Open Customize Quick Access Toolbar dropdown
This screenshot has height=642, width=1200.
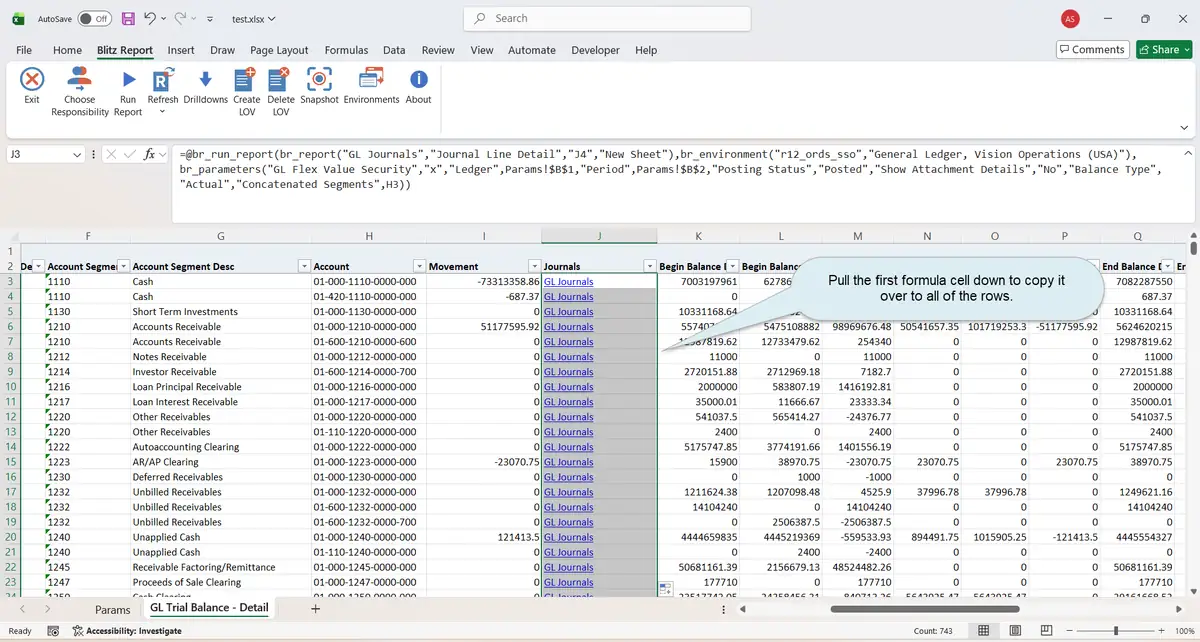tap(209, 18)
